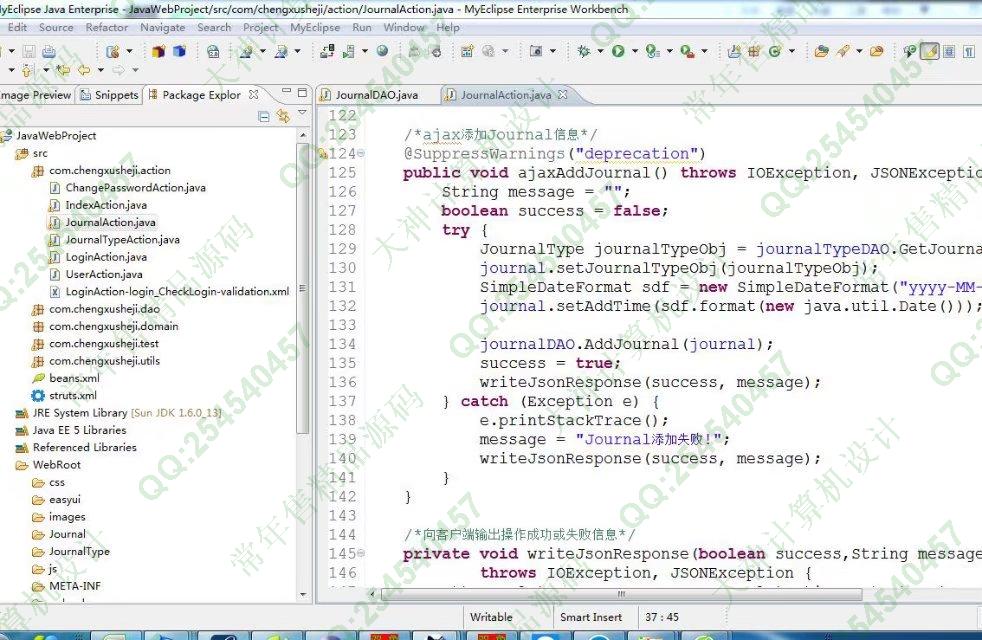Switch to JournalDAO.java editor tab
The height and width of the screenshot is (640, 982).
coord(376,95)
